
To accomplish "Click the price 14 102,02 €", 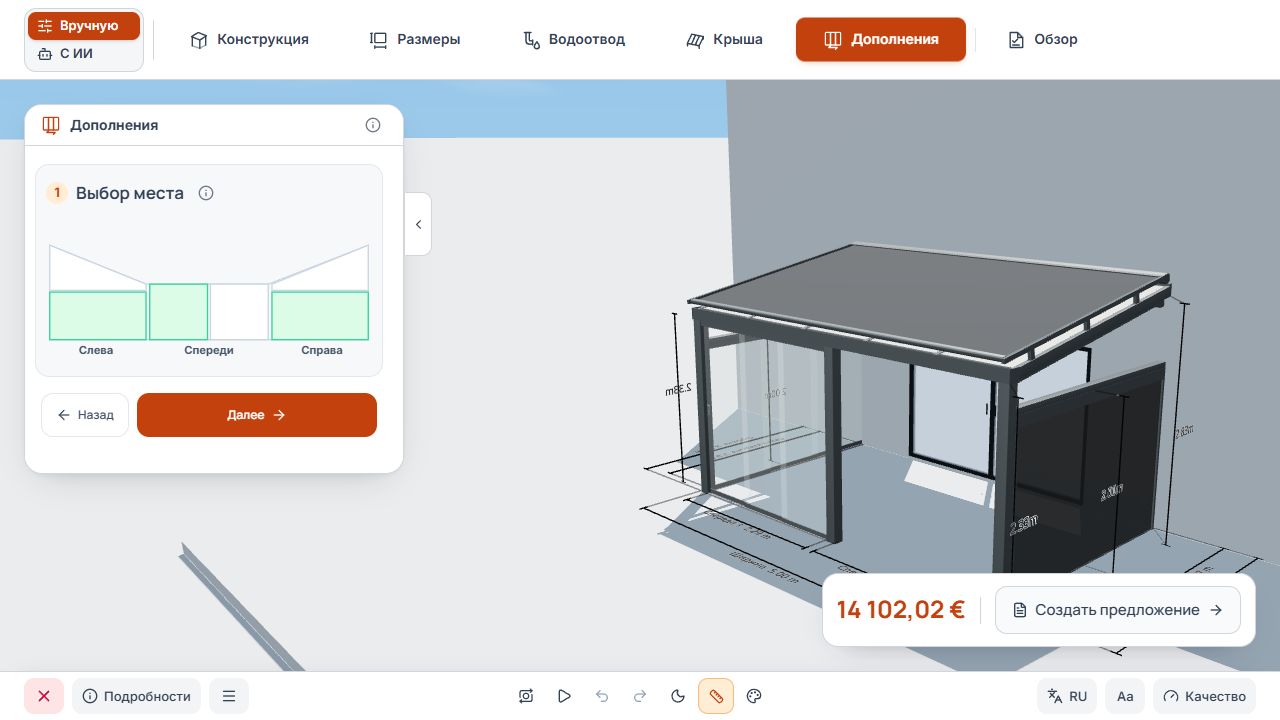I will 901,610.
